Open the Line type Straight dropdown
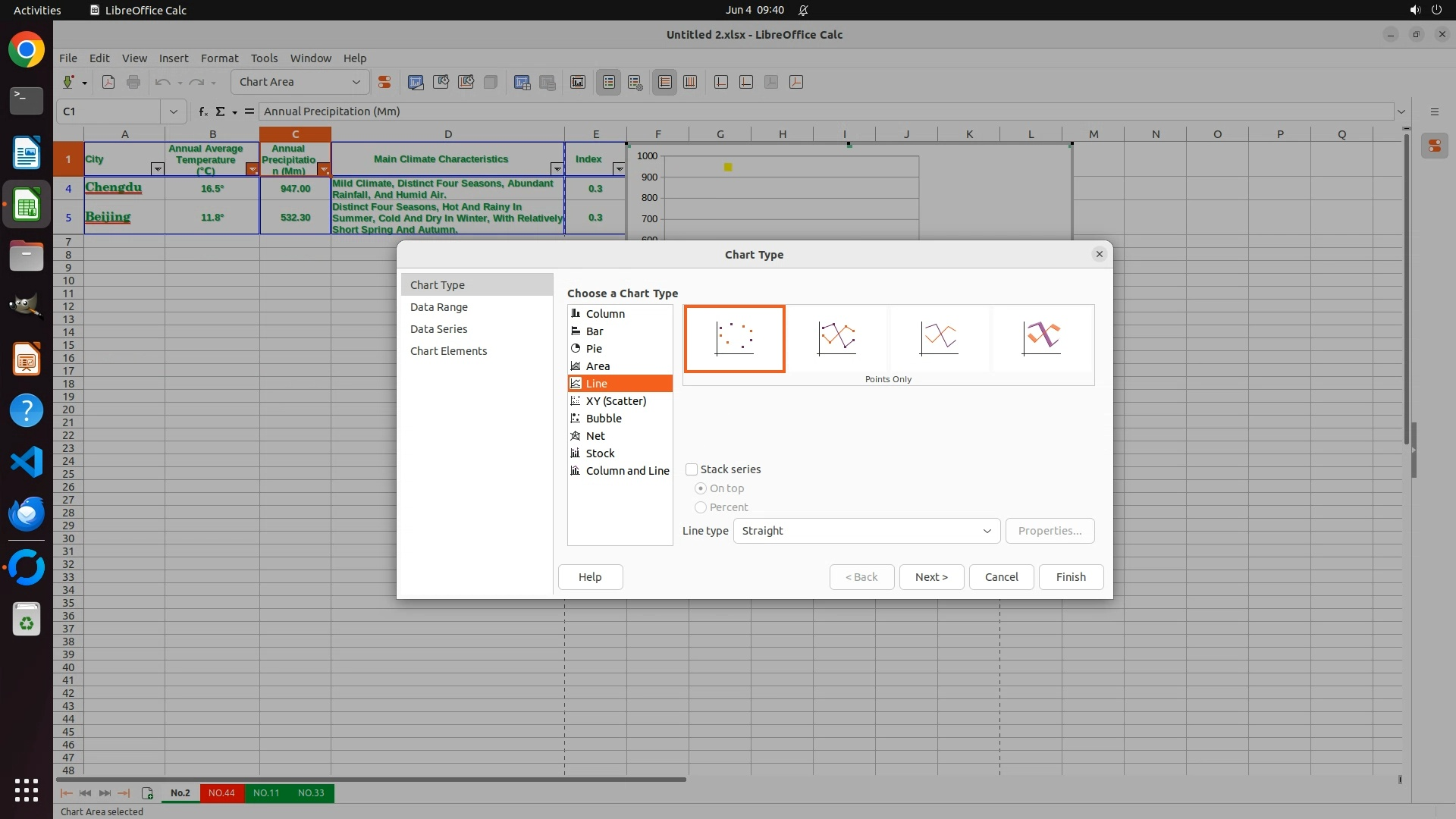This screenshot has height=819, width=1456. [866, 531]
